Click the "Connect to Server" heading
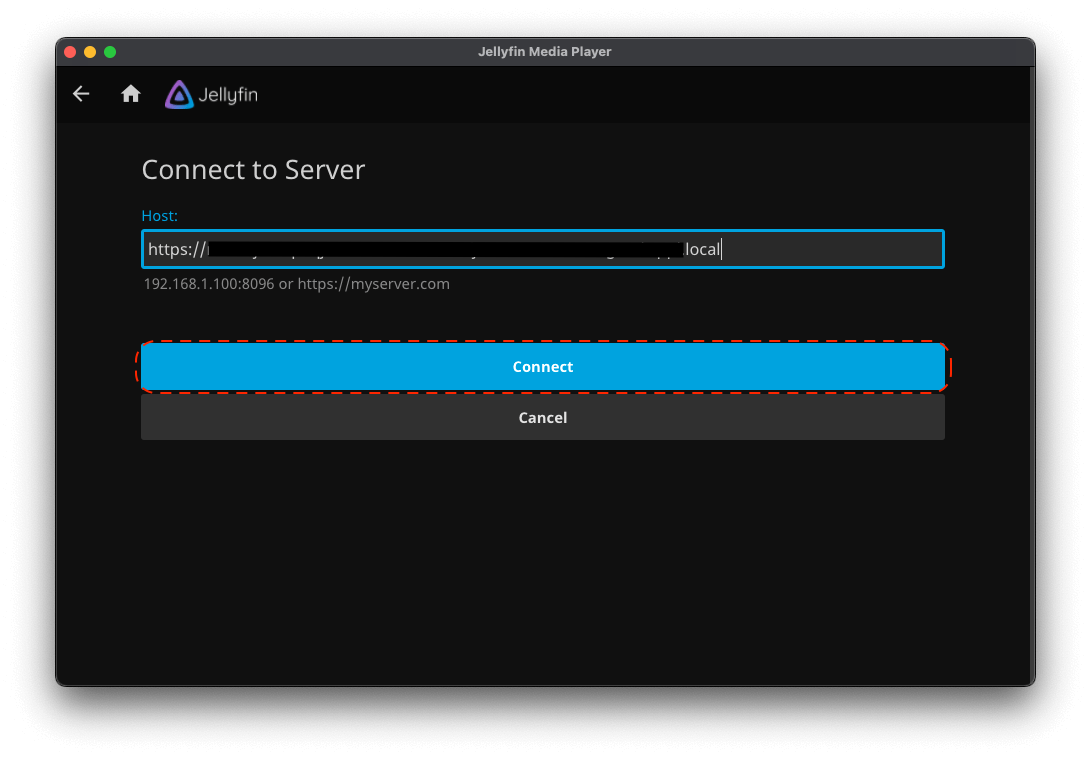1091x760 pixels. point(253,170)
